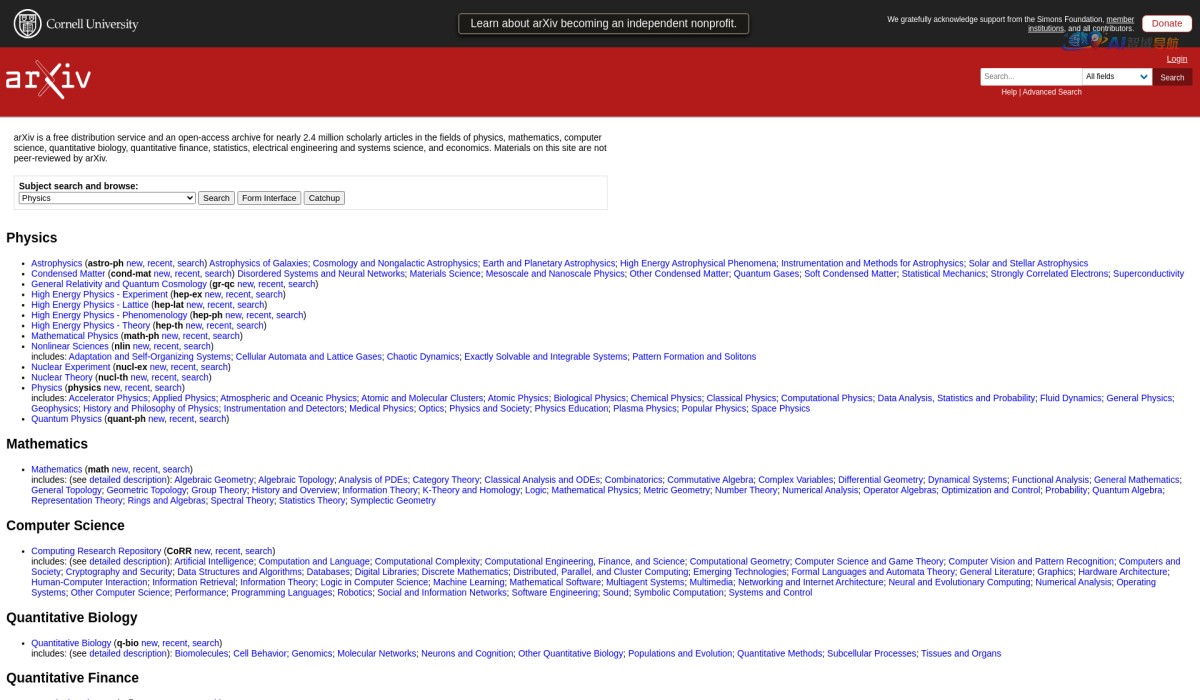Open the Quantum Physics link
Screen dimensions: 1200x700
pyautogui.click(x=66, y=419)
